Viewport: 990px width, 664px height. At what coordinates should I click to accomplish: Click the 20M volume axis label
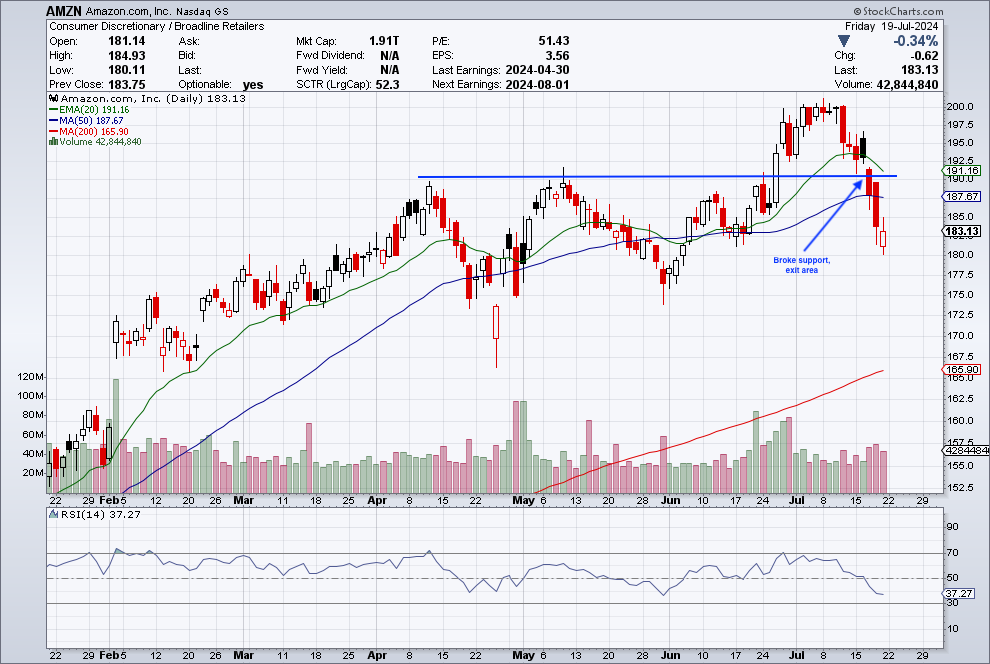33,473
